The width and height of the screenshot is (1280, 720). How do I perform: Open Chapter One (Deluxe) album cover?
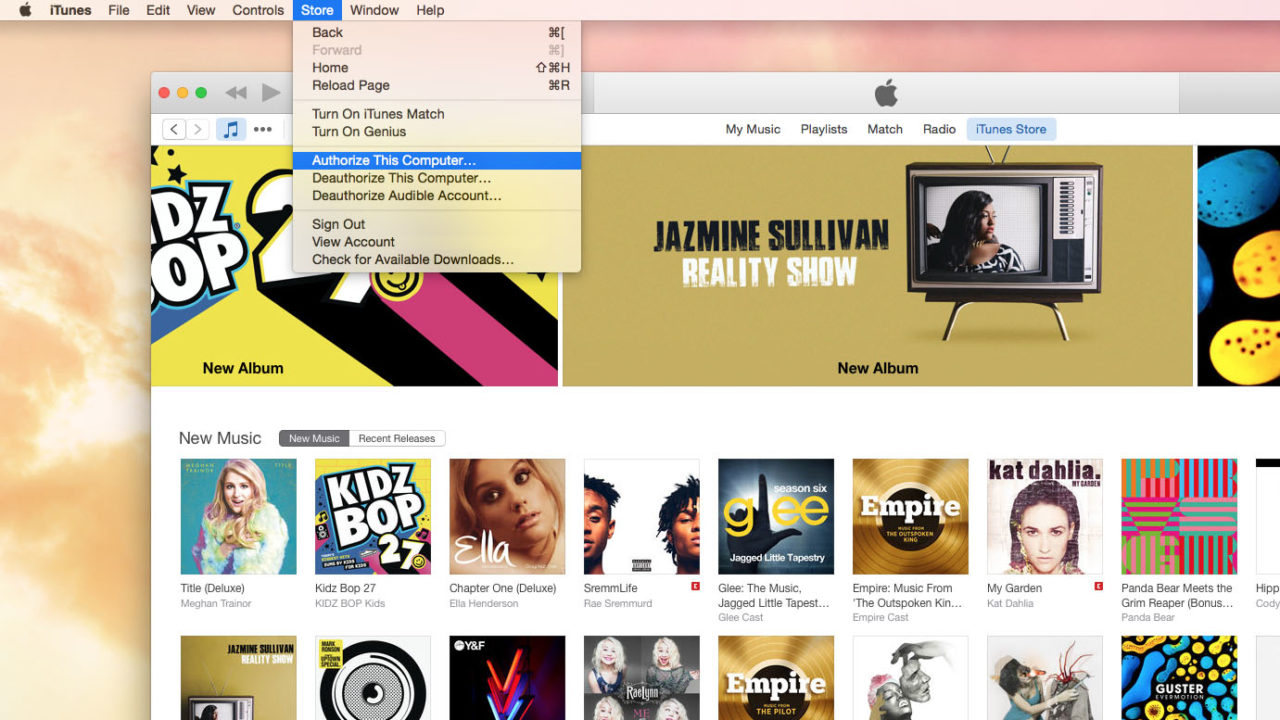(507, 516)
